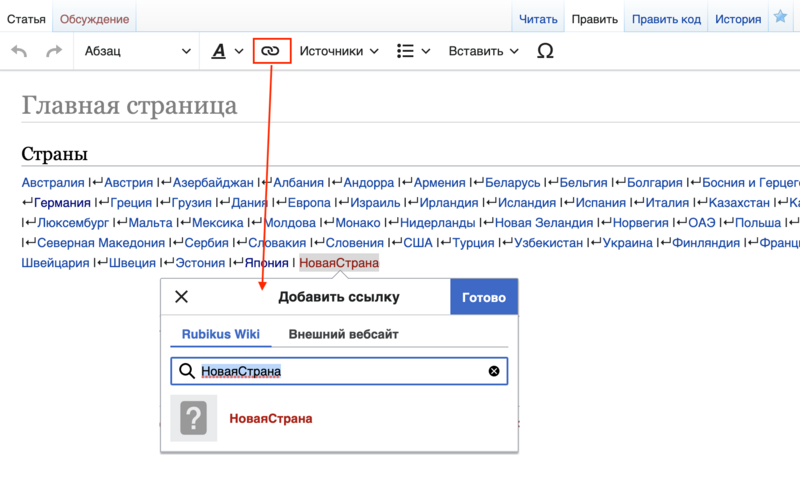
Task: Redo the edit with the redo arrow
Action: [x=54, y=51]
